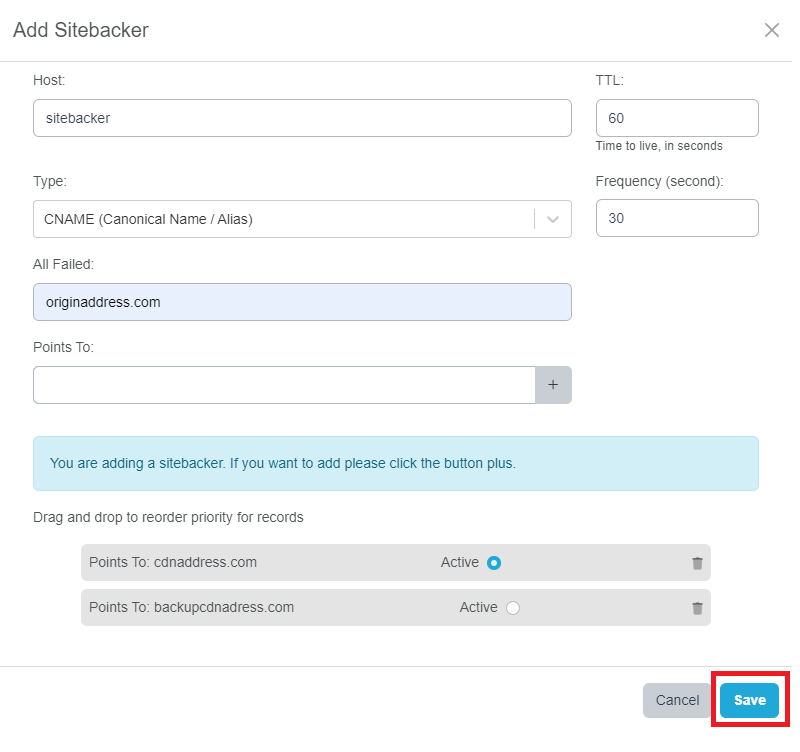Click the plus button beside Points To field
800x752 pixels.
[553, 385]
